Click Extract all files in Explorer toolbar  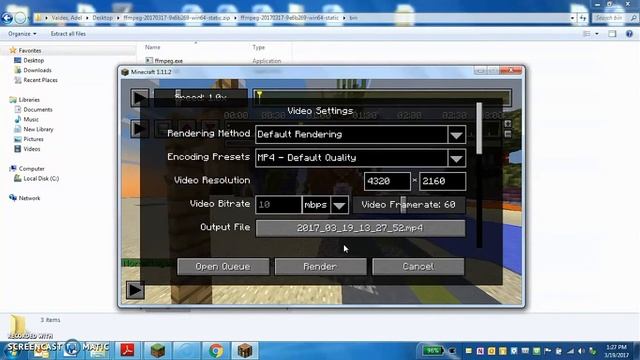click(x=68, y=34)
